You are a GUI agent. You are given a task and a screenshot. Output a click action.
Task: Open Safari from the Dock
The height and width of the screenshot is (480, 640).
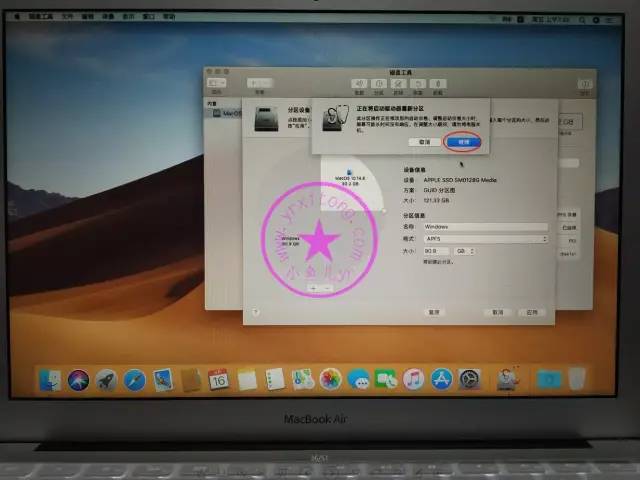[x=134, y=380]
